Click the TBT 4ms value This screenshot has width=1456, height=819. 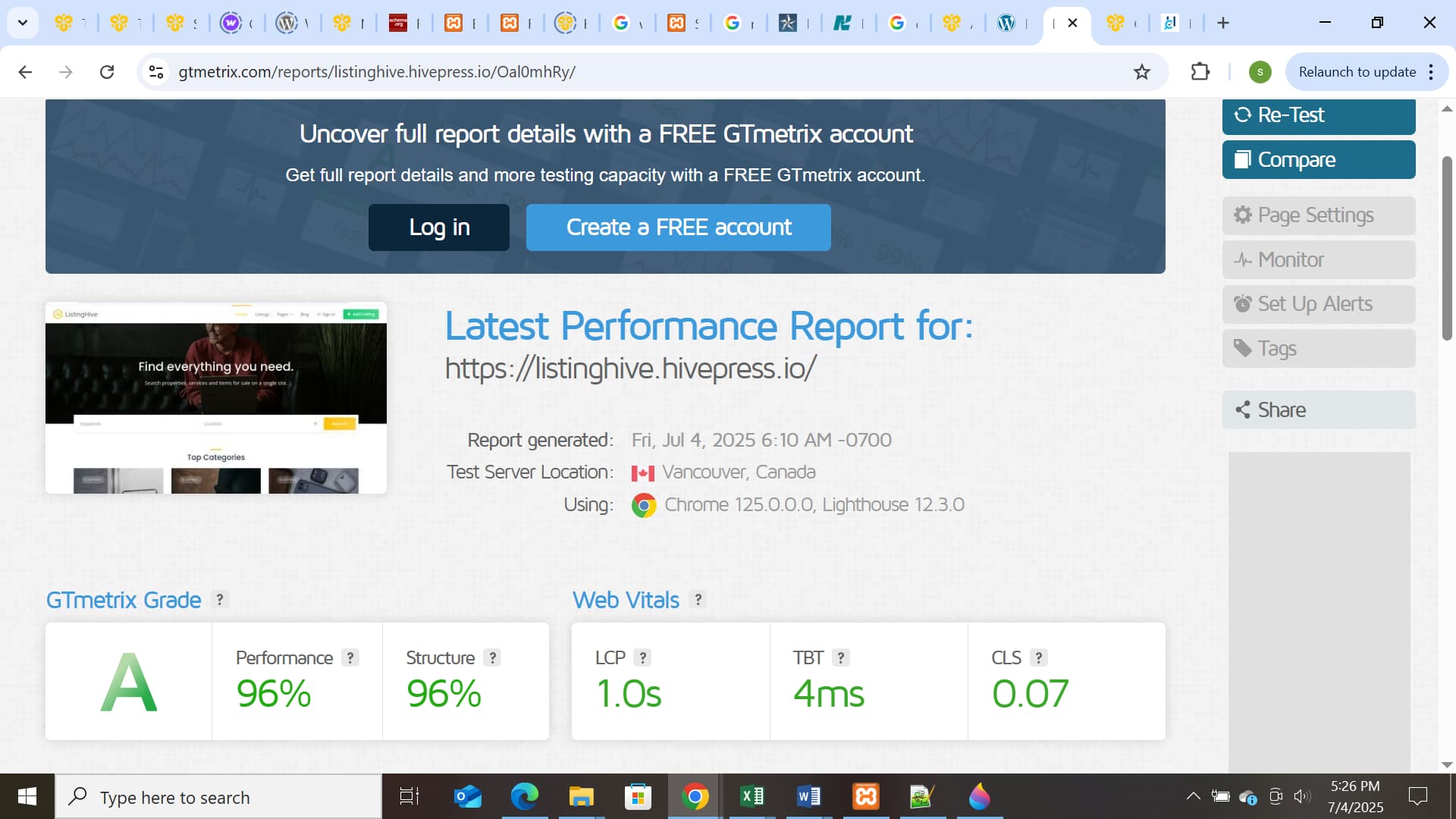pyautogui.click(x=829, y=694)
